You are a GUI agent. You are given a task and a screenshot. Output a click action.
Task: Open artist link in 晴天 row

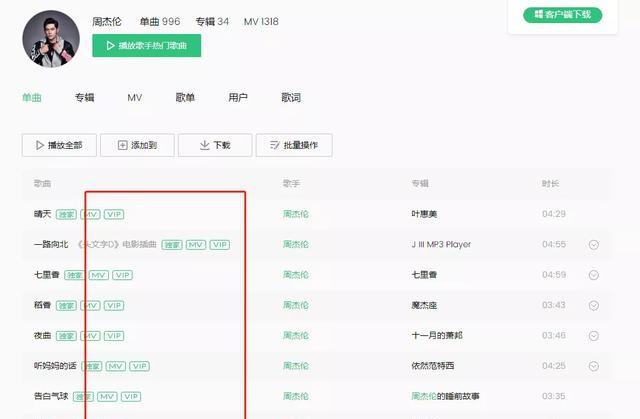click(296, 214)
